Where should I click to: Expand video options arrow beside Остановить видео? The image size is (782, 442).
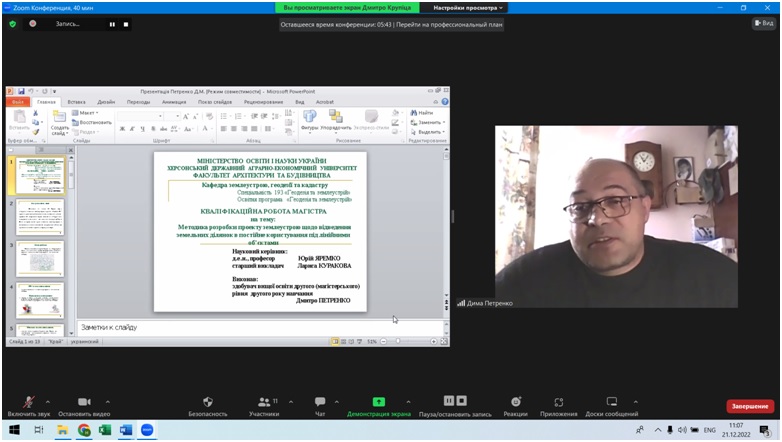coord(108,402)
